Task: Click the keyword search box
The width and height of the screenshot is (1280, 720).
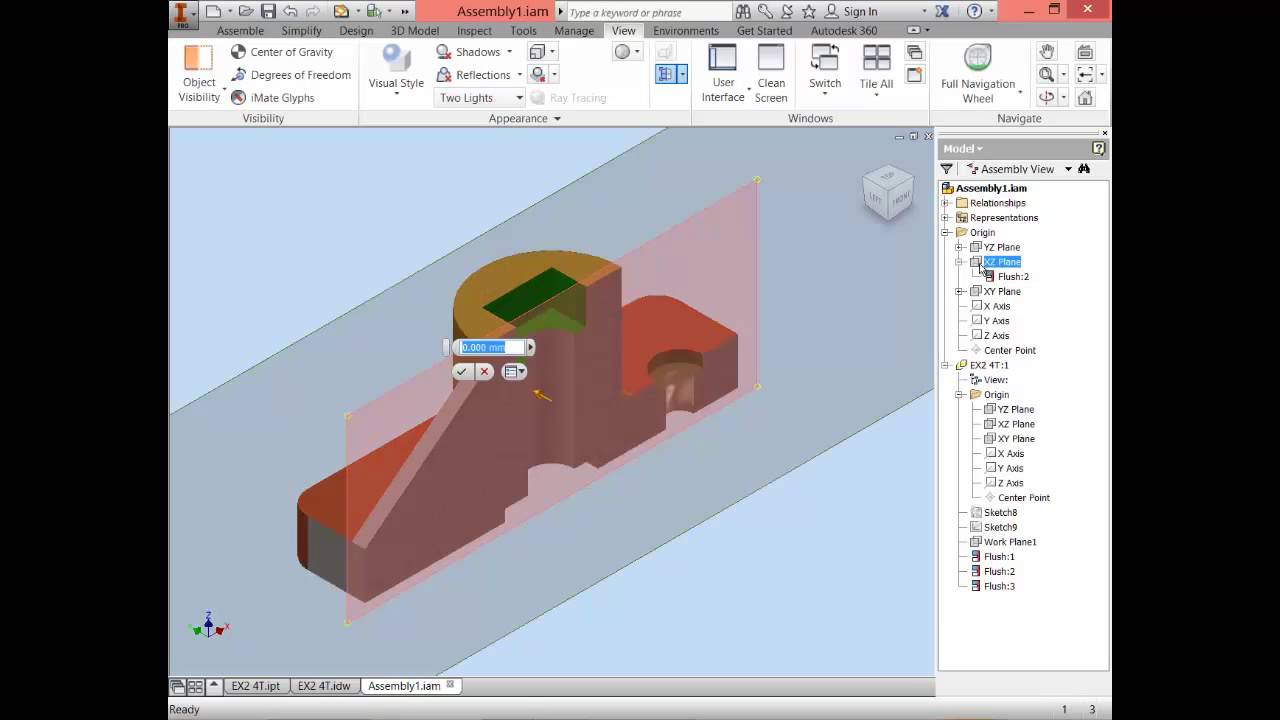Action: tap(649, 12)
